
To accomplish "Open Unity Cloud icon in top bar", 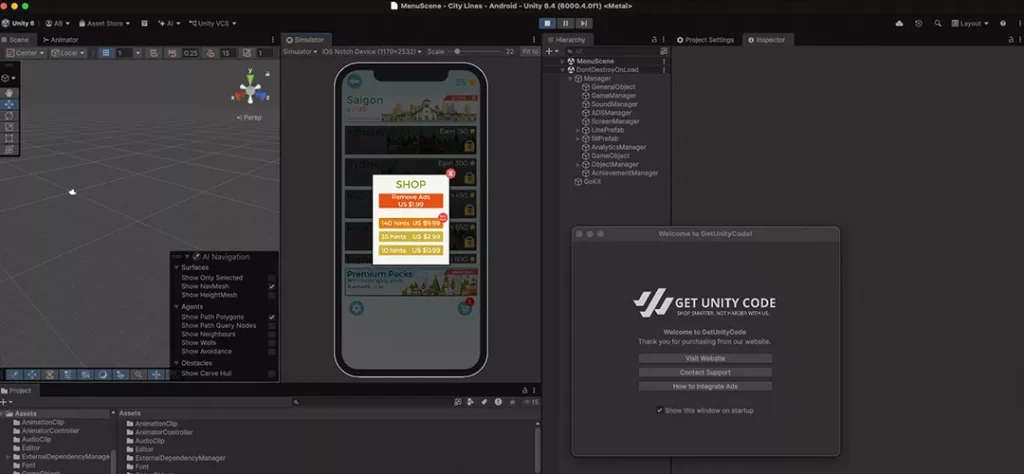I will pyautogui.click(x=899, y=24).
